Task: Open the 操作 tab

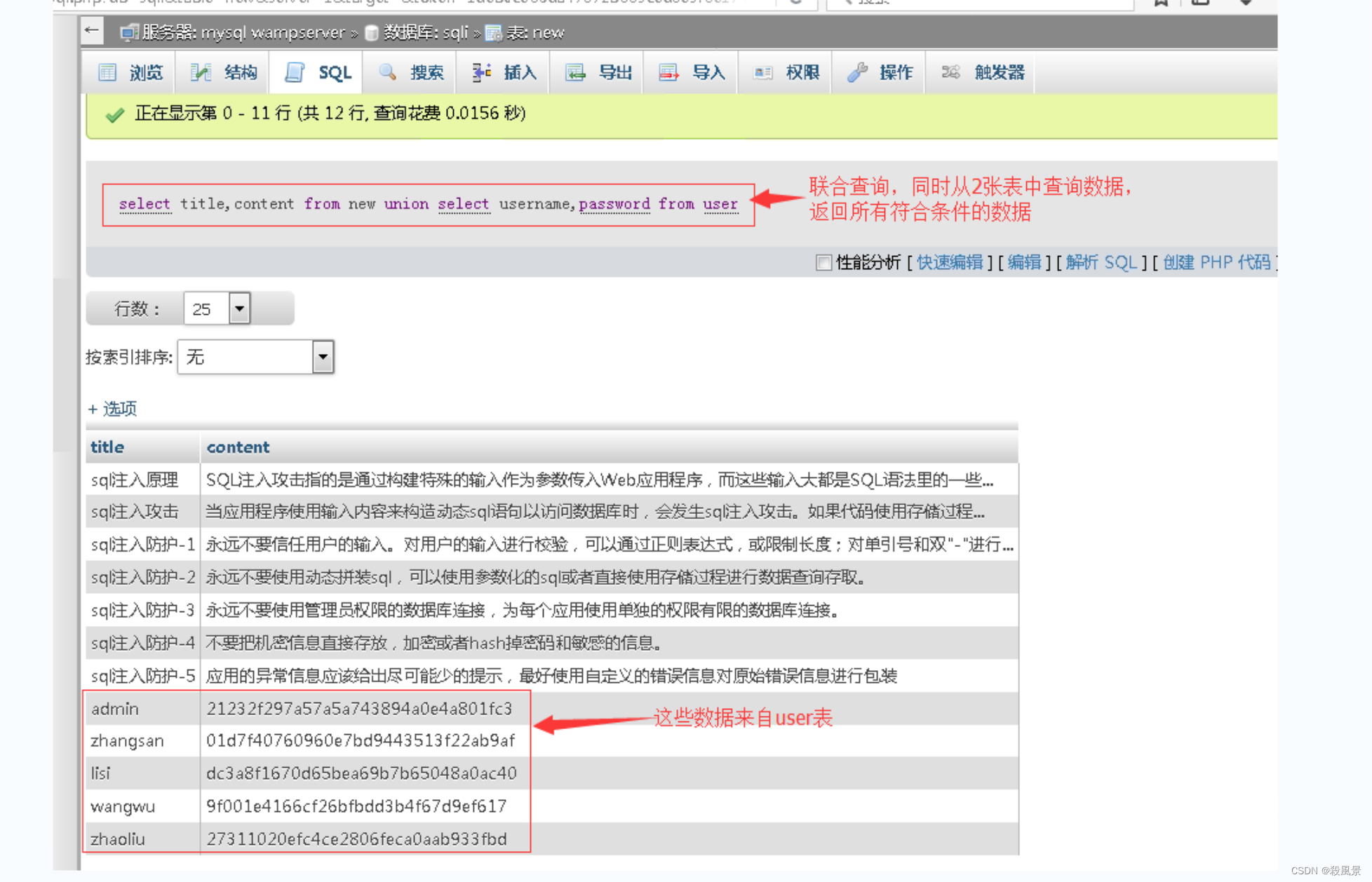Action: tap(878, 72)
